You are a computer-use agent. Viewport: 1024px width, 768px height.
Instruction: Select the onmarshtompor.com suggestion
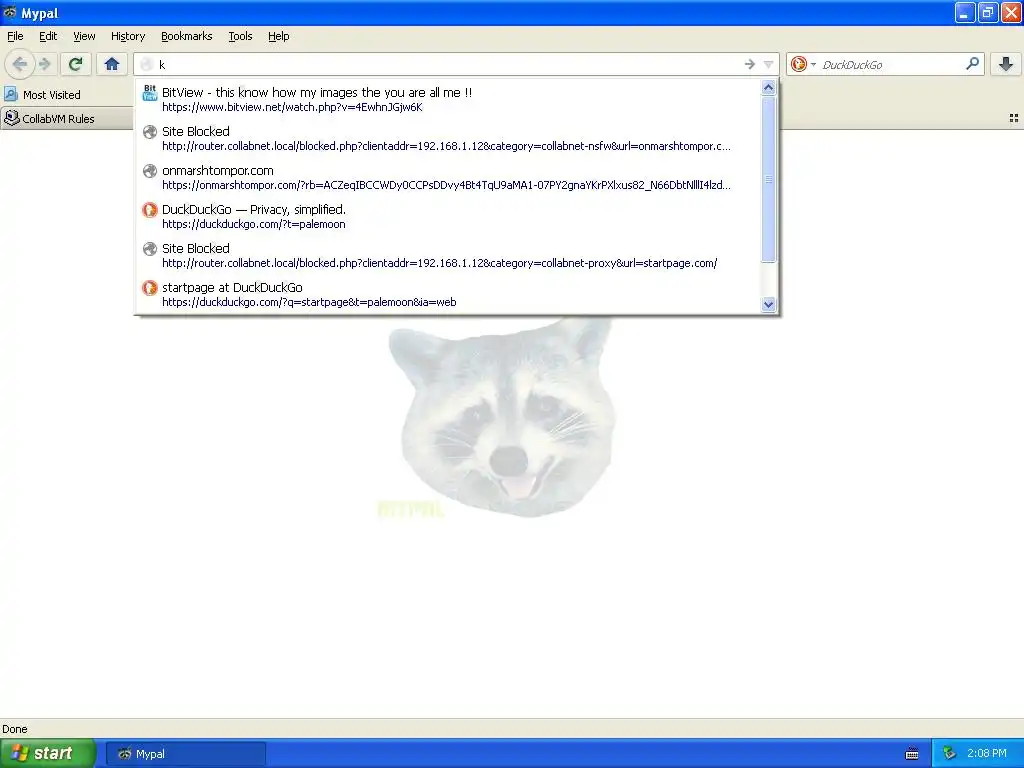click(448, 178)
